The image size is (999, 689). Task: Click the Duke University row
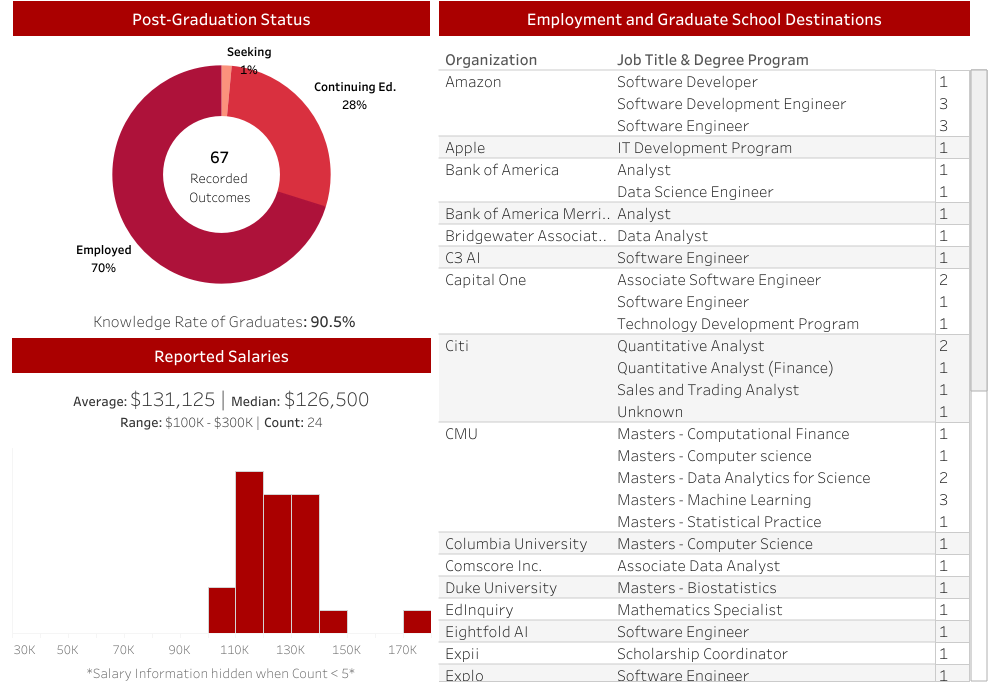tap(500, 588)
